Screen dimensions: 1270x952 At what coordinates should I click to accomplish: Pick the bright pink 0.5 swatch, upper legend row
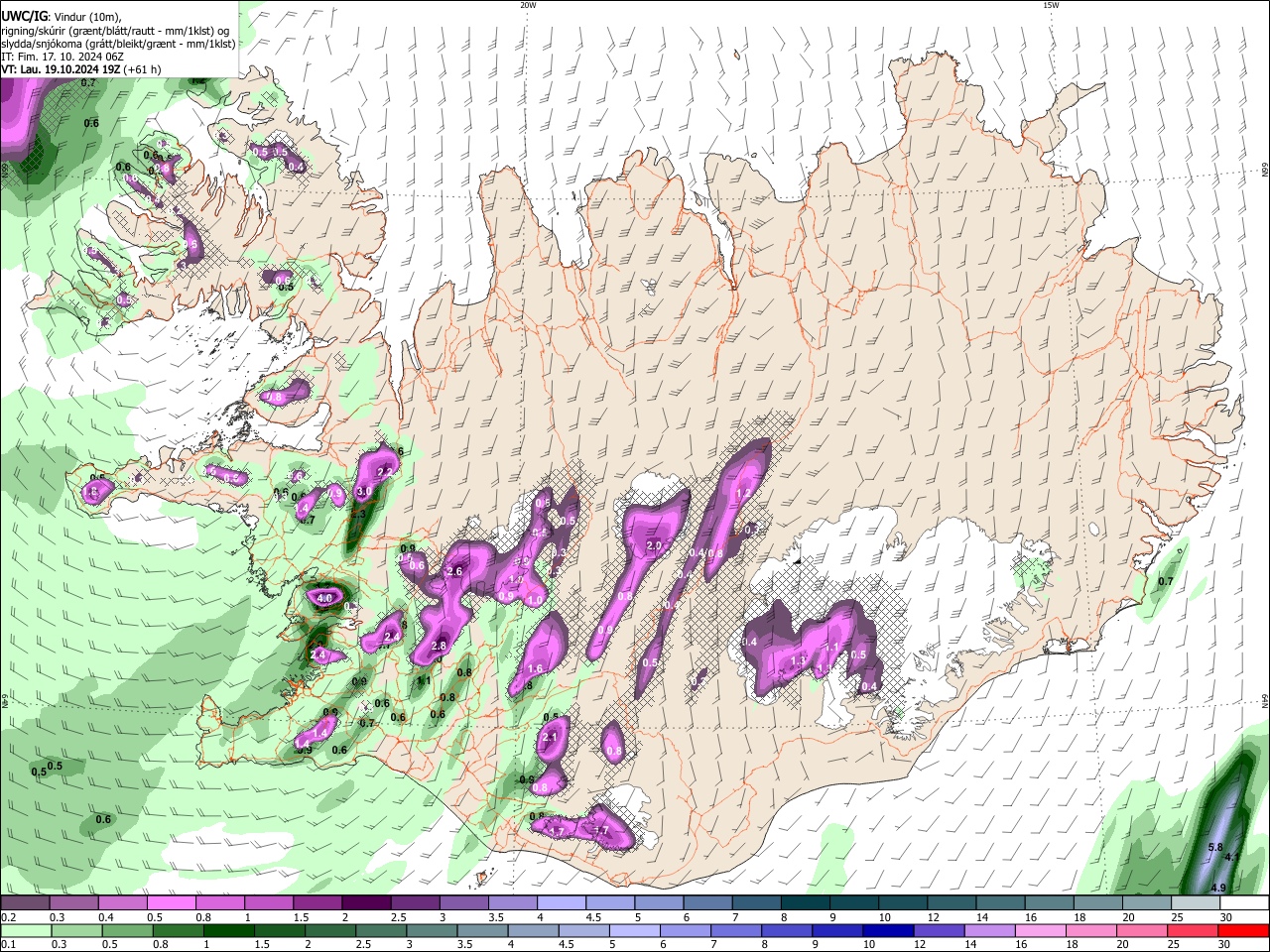[171, 903]
